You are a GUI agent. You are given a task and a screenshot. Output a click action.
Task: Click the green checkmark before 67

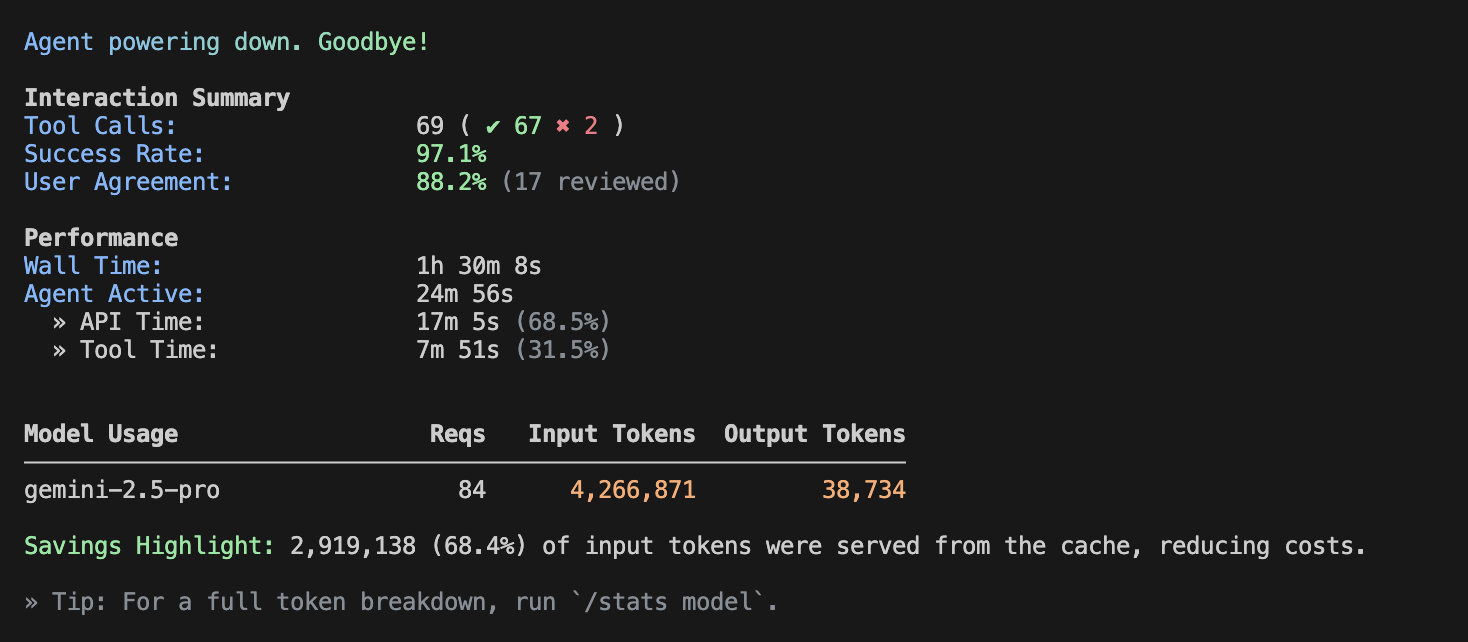[493, 126]
